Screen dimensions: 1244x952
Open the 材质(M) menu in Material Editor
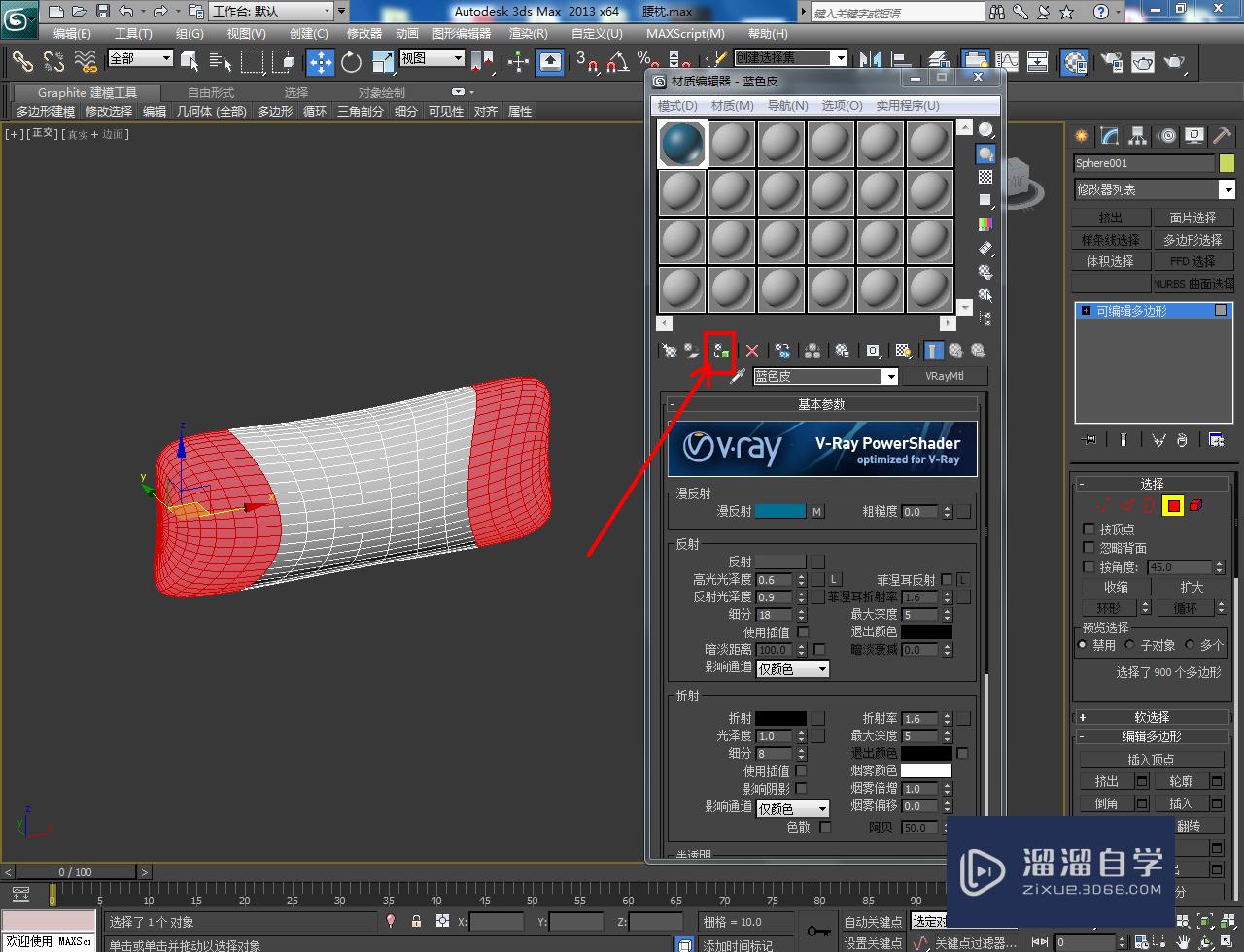(x=732, y=105)
